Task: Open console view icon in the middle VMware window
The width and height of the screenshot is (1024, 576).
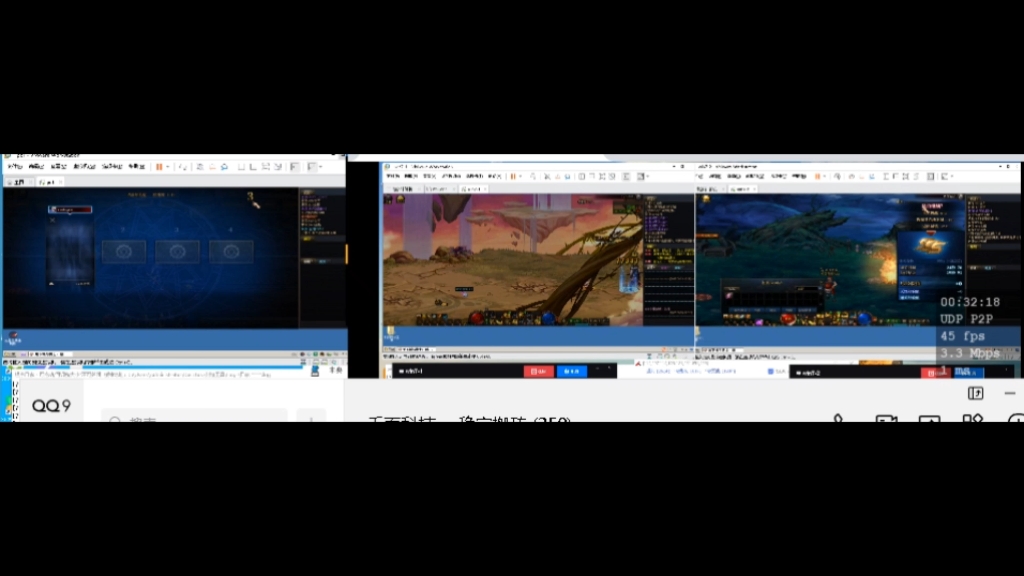Action: pyautogui.click(x=626, y=176)
